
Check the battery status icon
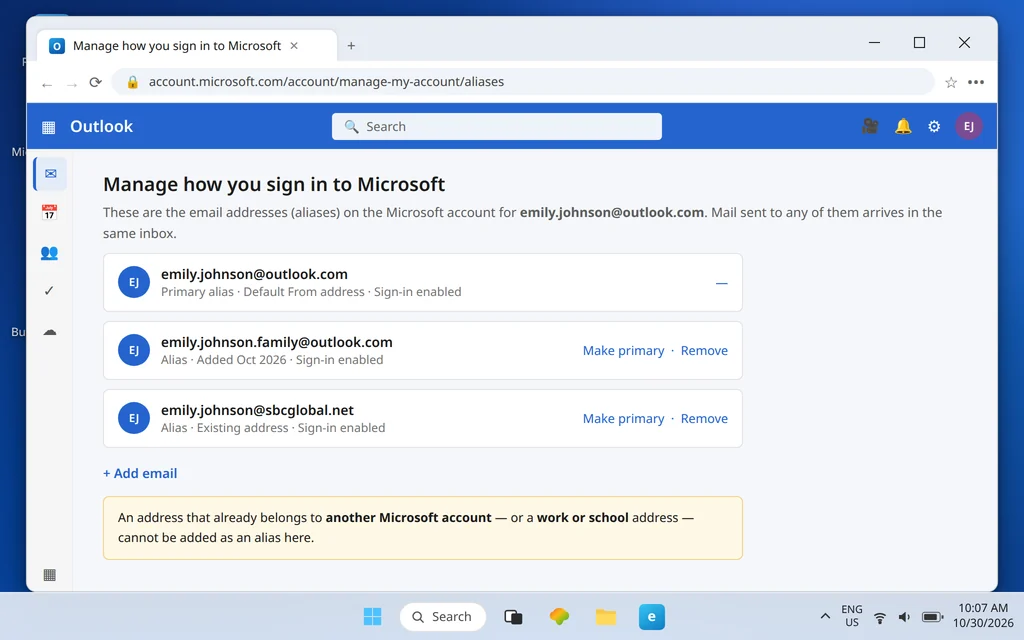[x=932, y=617]
